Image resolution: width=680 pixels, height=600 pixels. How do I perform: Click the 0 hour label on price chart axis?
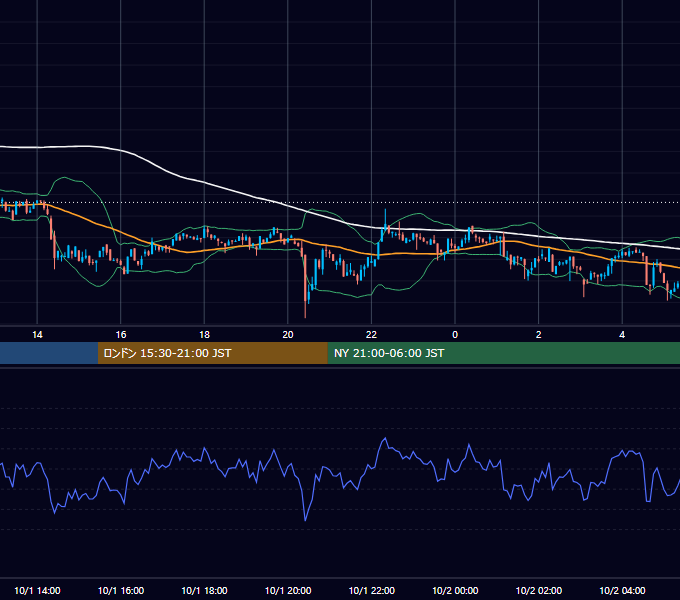(455, 335)
